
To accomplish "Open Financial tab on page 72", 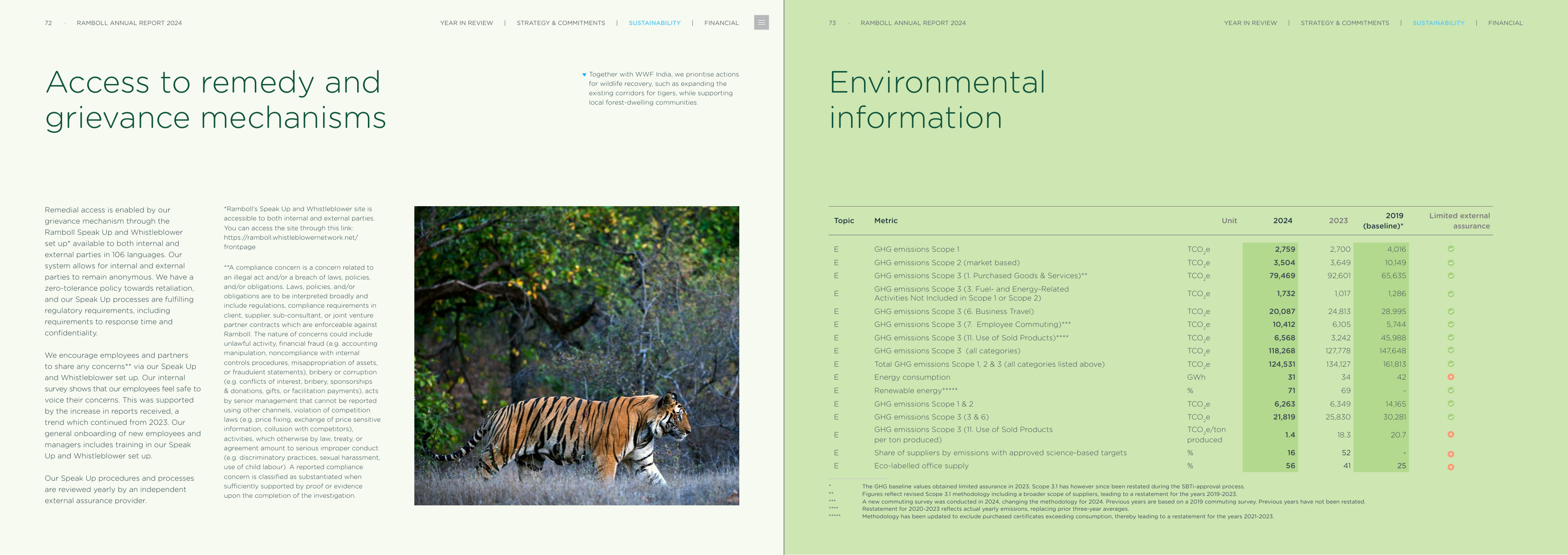I will click(721, 23).
